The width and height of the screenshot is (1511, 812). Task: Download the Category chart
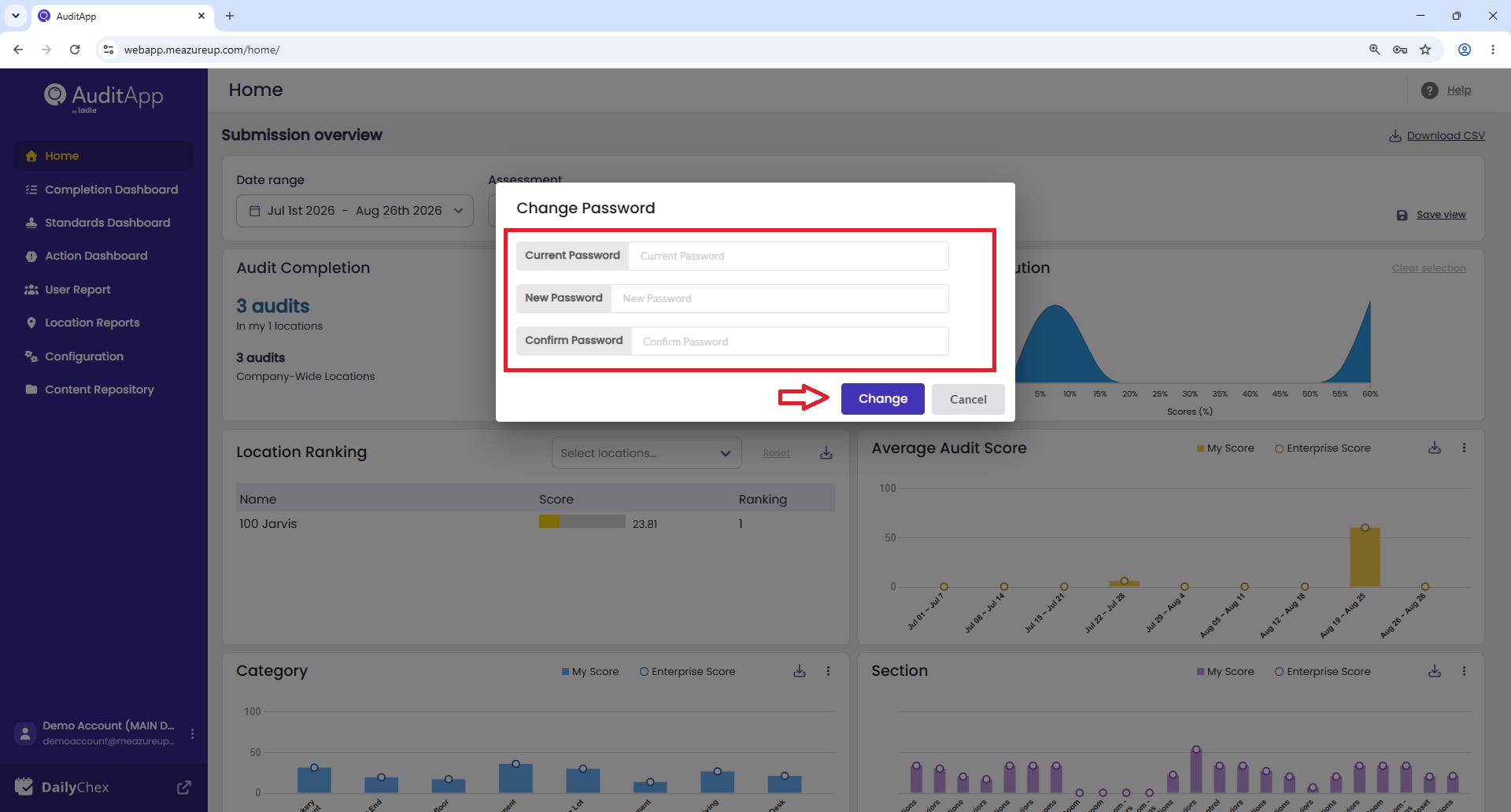point(800,671)
